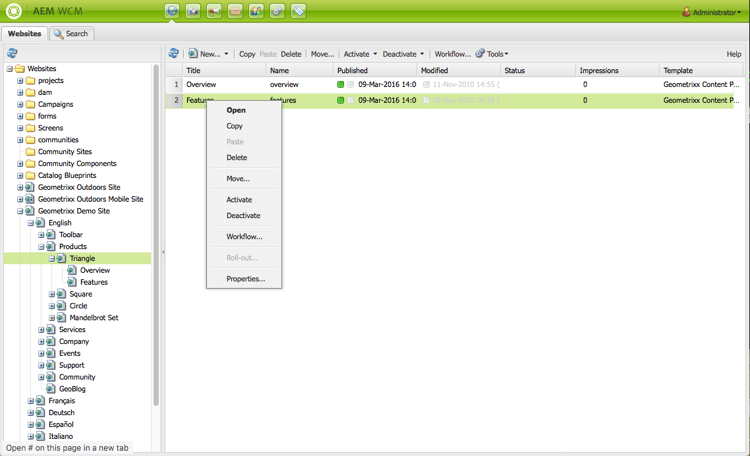Select Community Sites in the tree
Screen dimensions: 750x456
click(65, 152)
